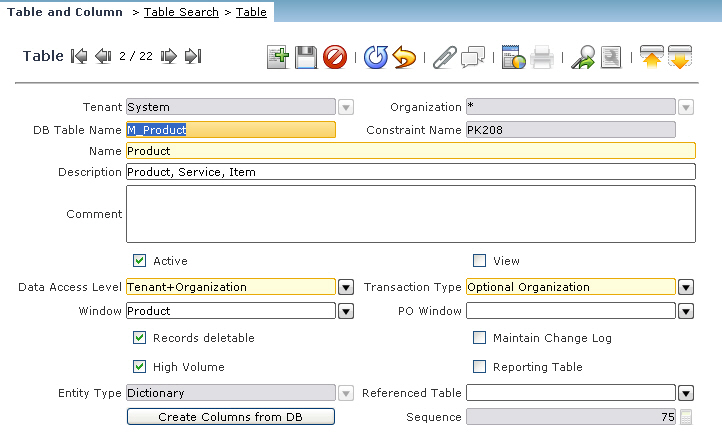The height and width of the screenshot is (436, 722).
Task: Click the printer icon
Action: click(x=542, y=57)
